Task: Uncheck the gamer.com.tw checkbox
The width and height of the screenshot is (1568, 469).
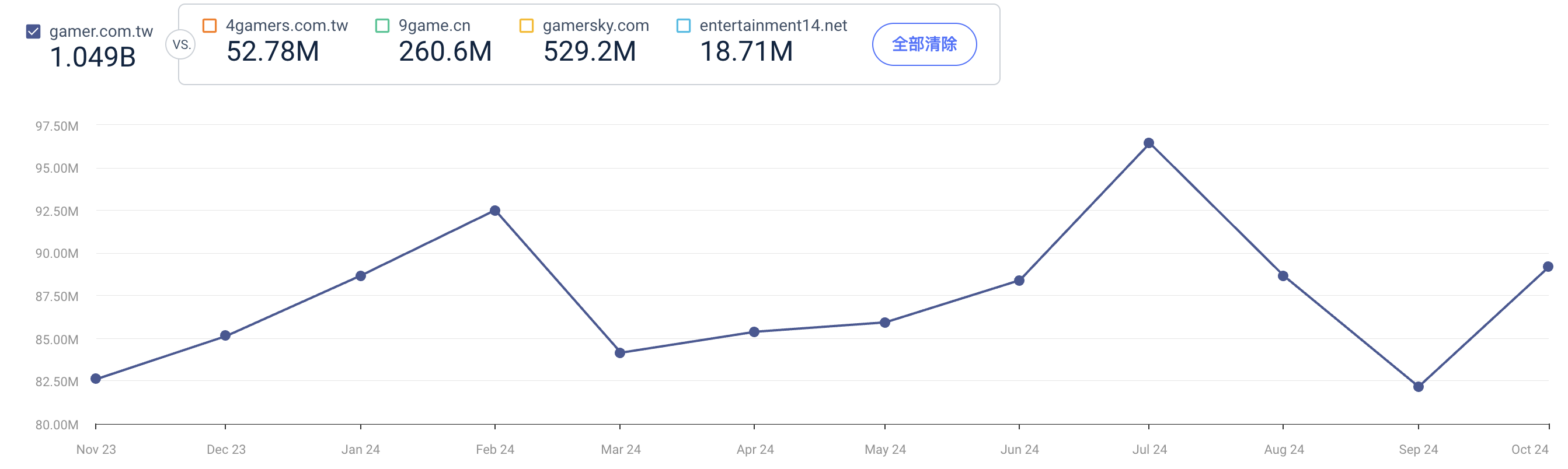Action: coord(33,32)
